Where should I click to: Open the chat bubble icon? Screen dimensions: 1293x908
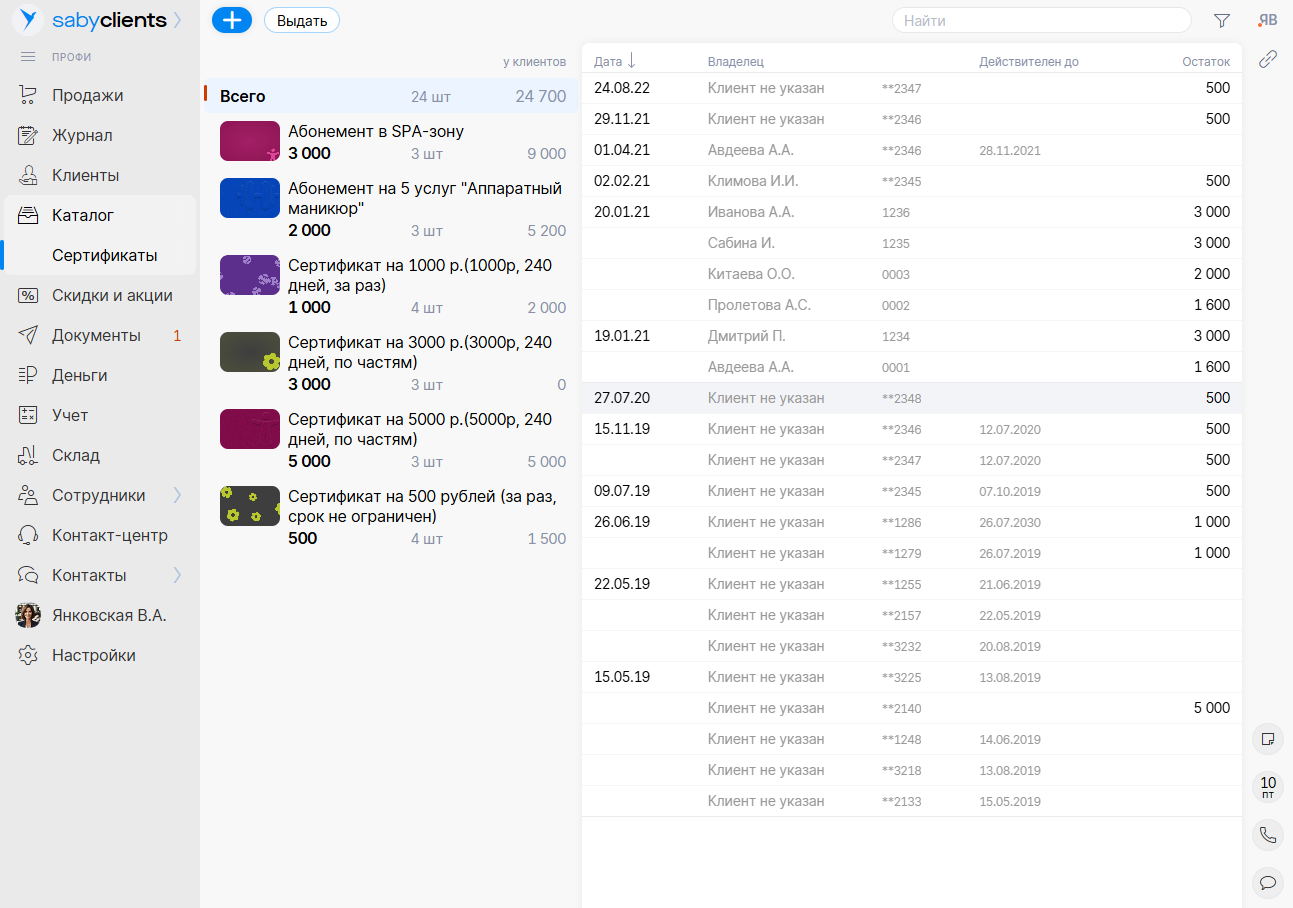tap(1267, 881)
